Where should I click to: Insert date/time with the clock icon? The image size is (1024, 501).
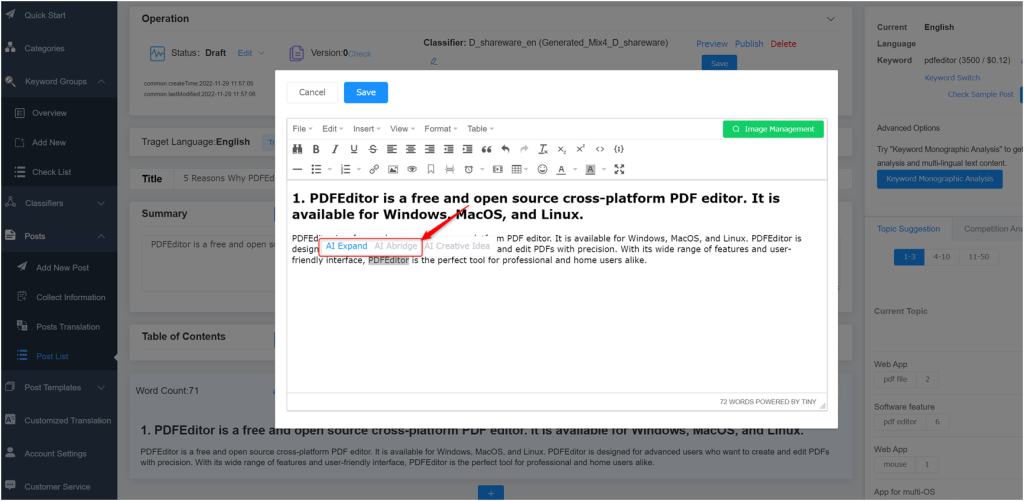[x=469, y=169]
